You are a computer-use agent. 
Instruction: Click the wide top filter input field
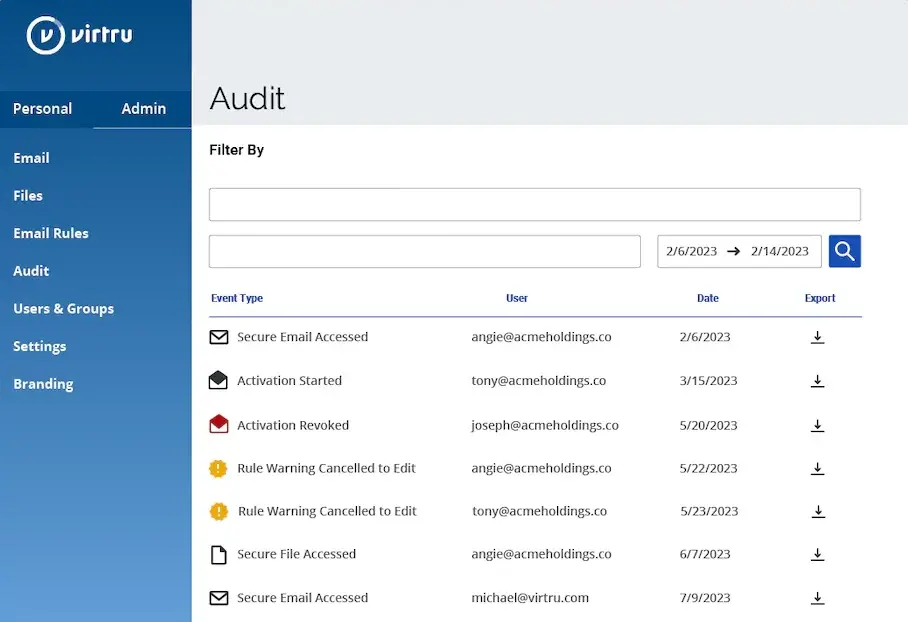(x=534, y=204)
